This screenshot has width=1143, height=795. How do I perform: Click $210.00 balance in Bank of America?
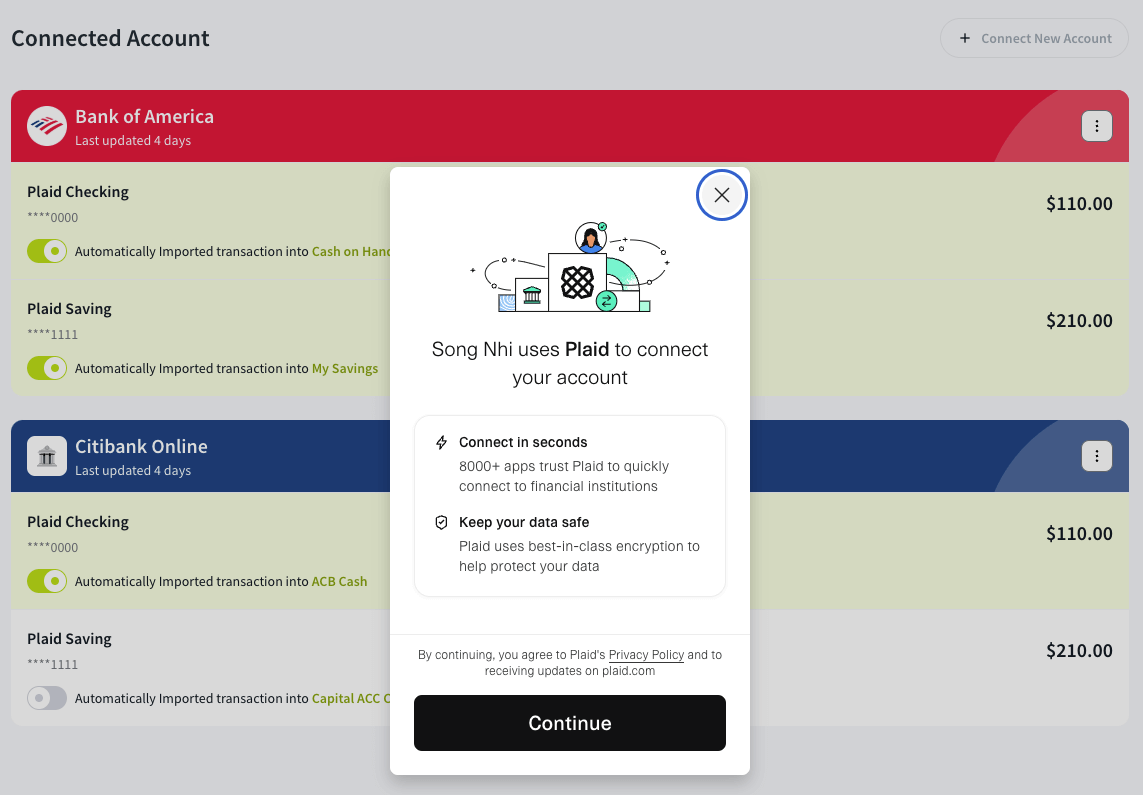pos(1079,321)
